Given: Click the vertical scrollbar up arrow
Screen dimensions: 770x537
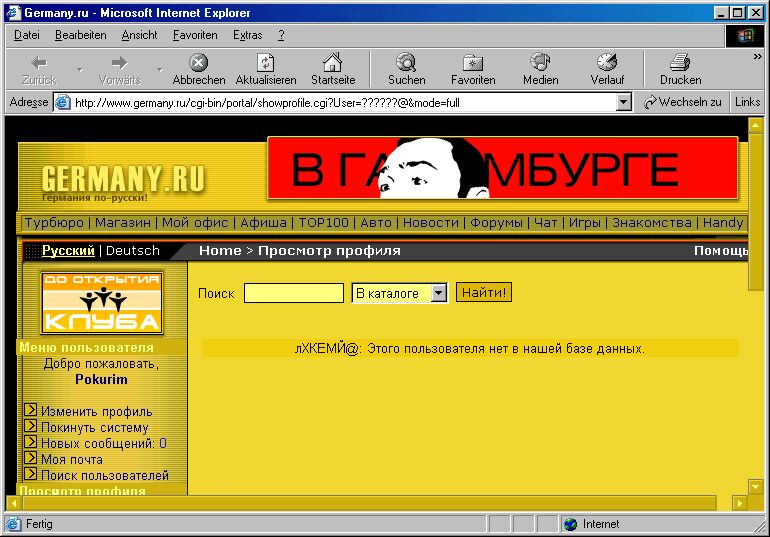Looking at the screenshot, I should (x=755, y=126).
